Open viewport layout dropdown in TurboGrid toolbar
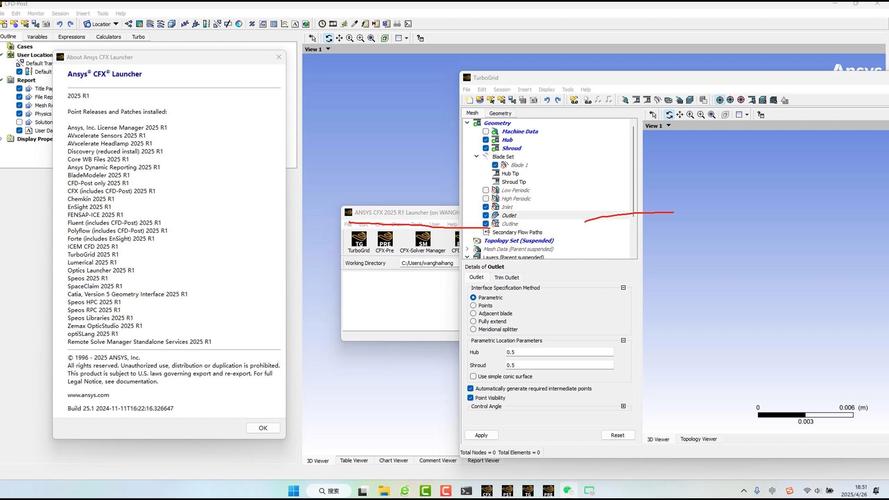 click(x=747, y=115)
